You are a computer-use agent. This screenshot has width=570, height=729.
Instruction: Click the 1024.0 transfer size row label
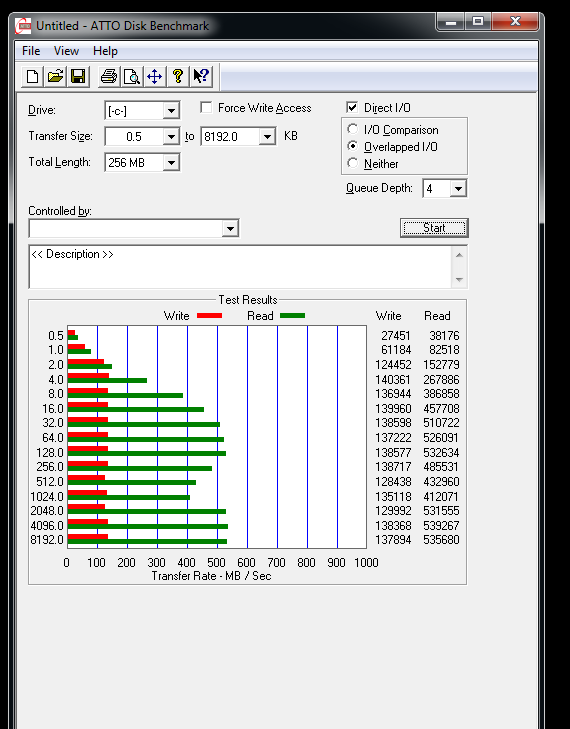(x=47, y=497)
